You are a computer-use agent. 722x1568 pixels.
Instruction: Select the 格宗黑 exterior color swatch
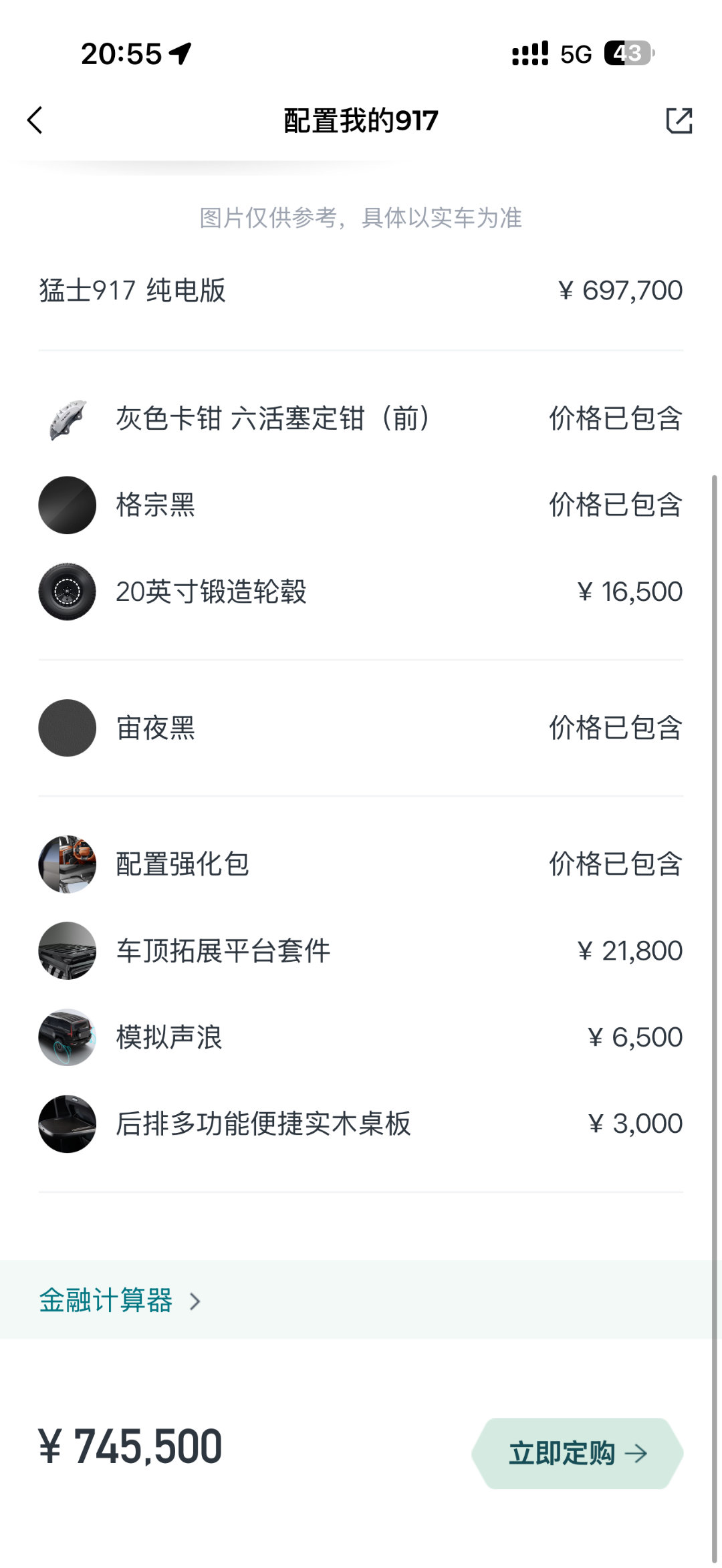[68, 505]
